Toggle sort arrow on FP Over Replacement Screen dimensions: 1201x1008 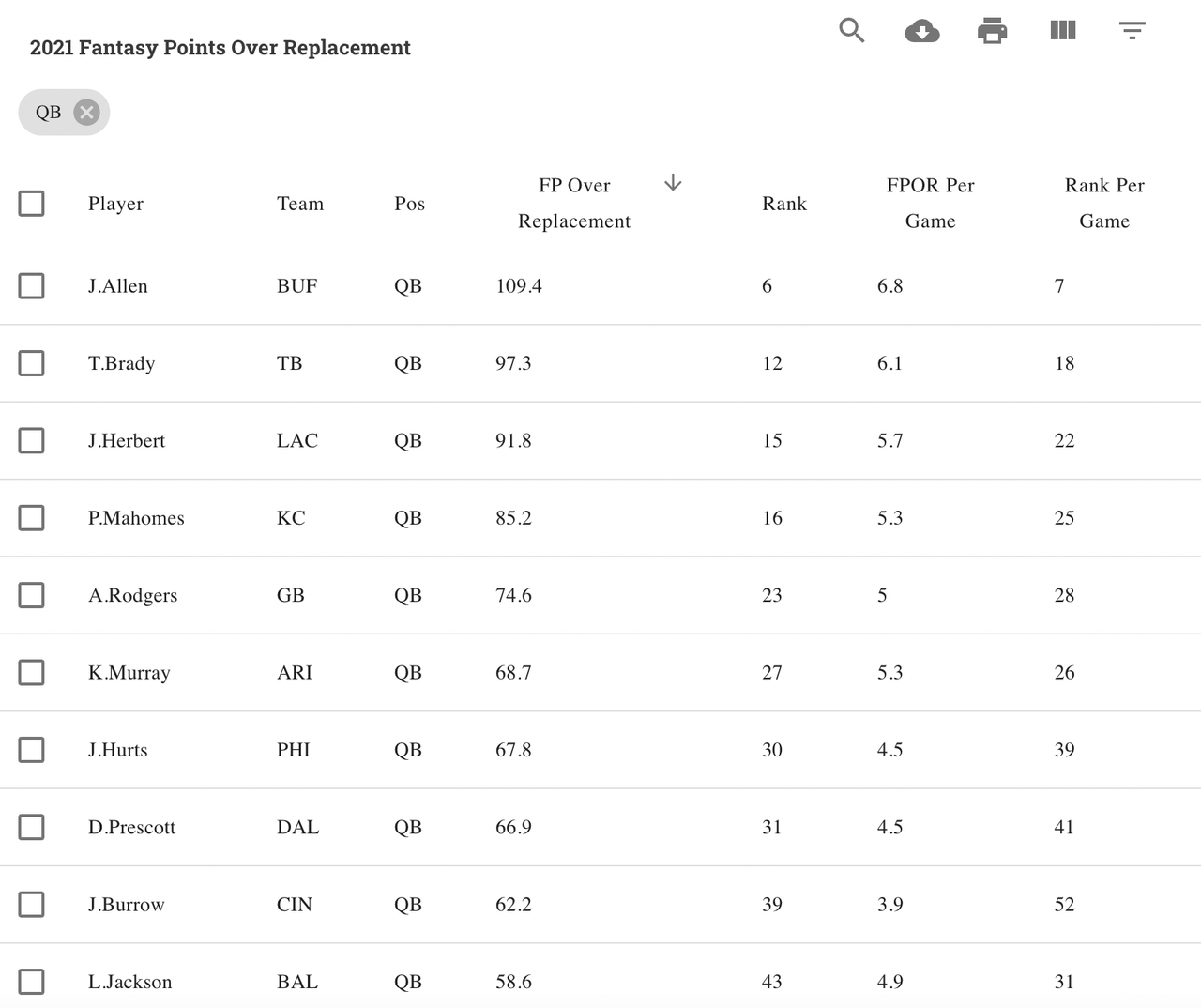tap(673, 183)
